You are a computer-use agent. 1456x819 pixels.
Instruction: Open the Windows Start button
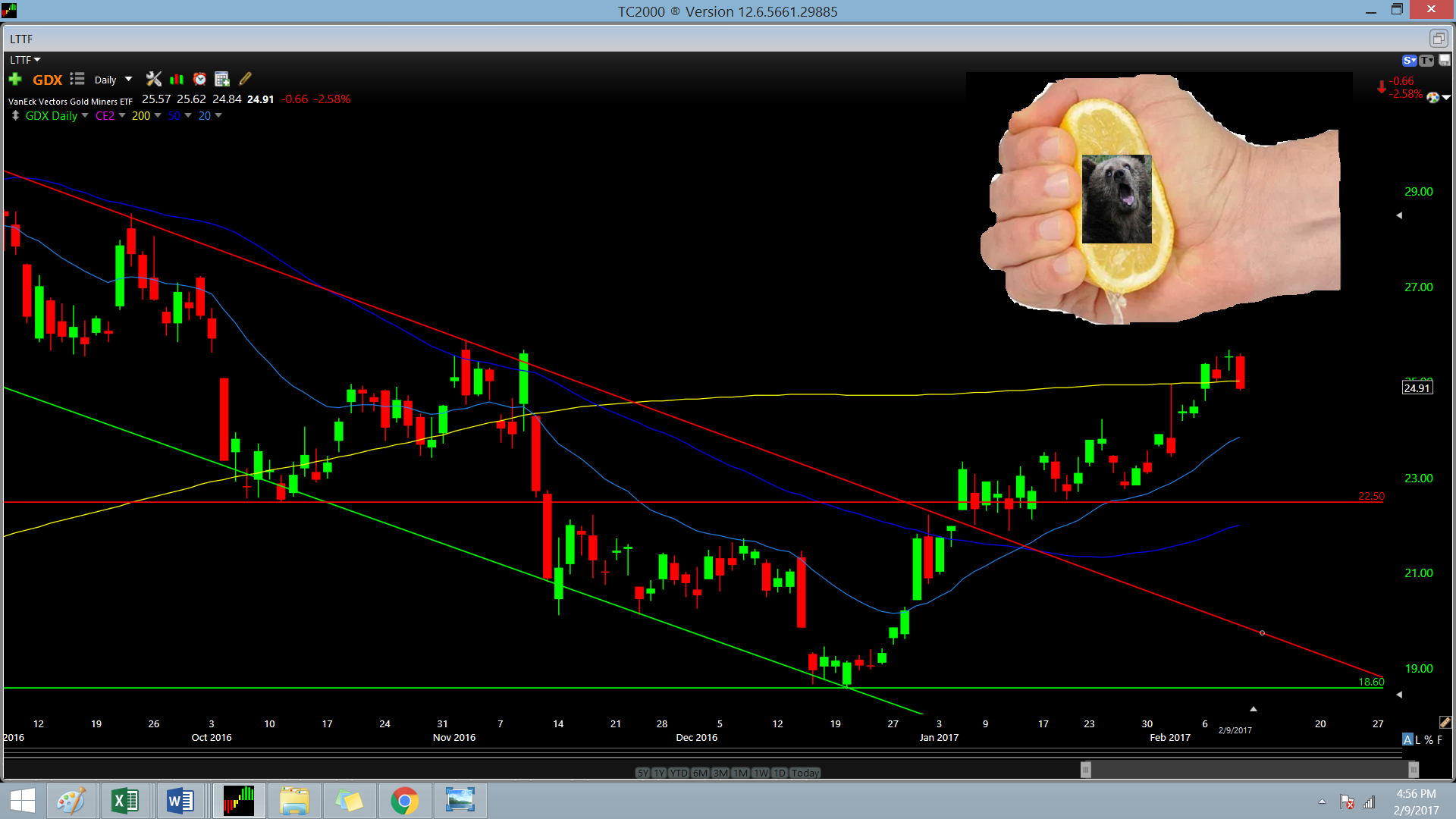(23, 801)
